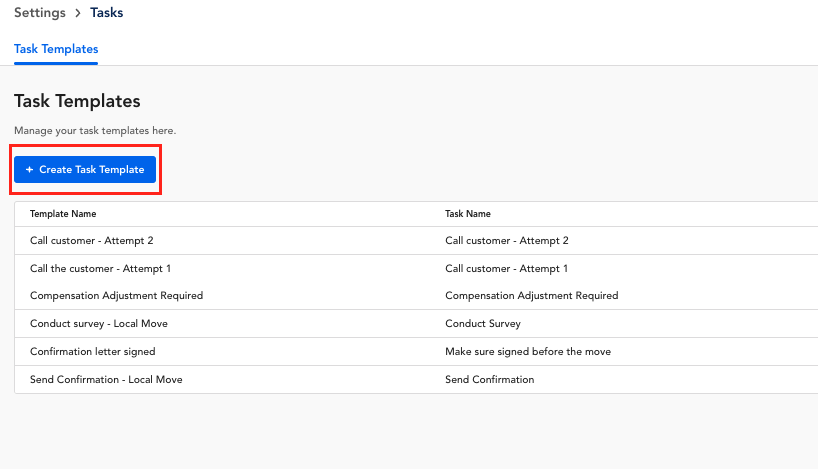Click the Template Name column header
This screenshot has width=818, height=469.
(63, 214)
